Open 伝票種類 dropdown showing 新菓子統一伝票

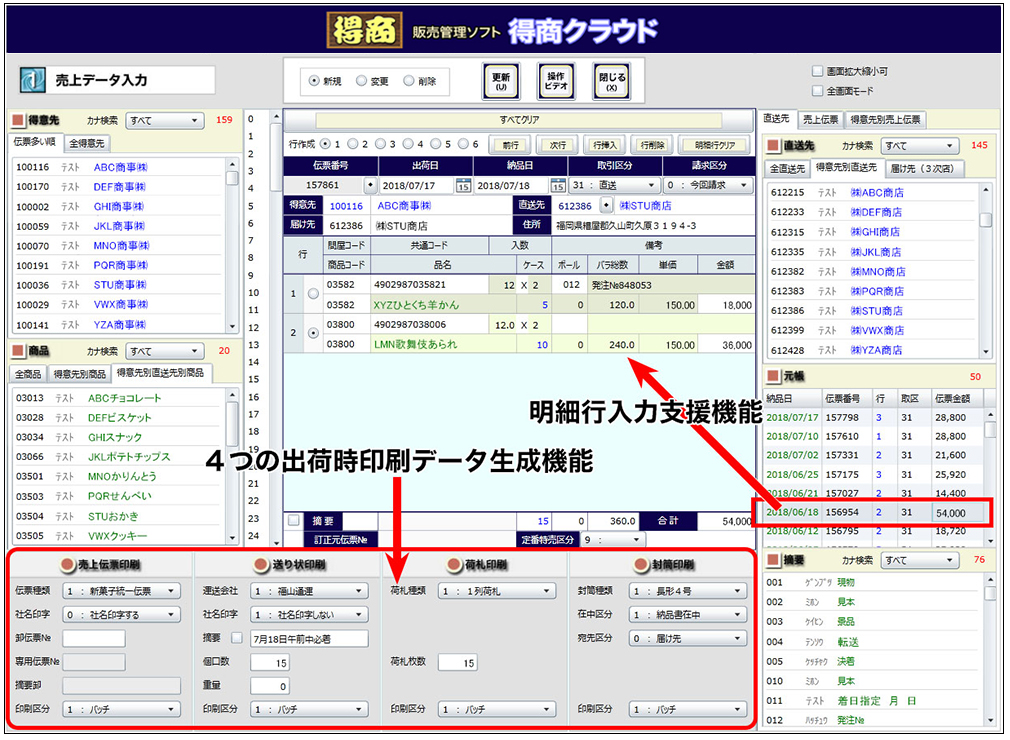(x=120, y=591)
